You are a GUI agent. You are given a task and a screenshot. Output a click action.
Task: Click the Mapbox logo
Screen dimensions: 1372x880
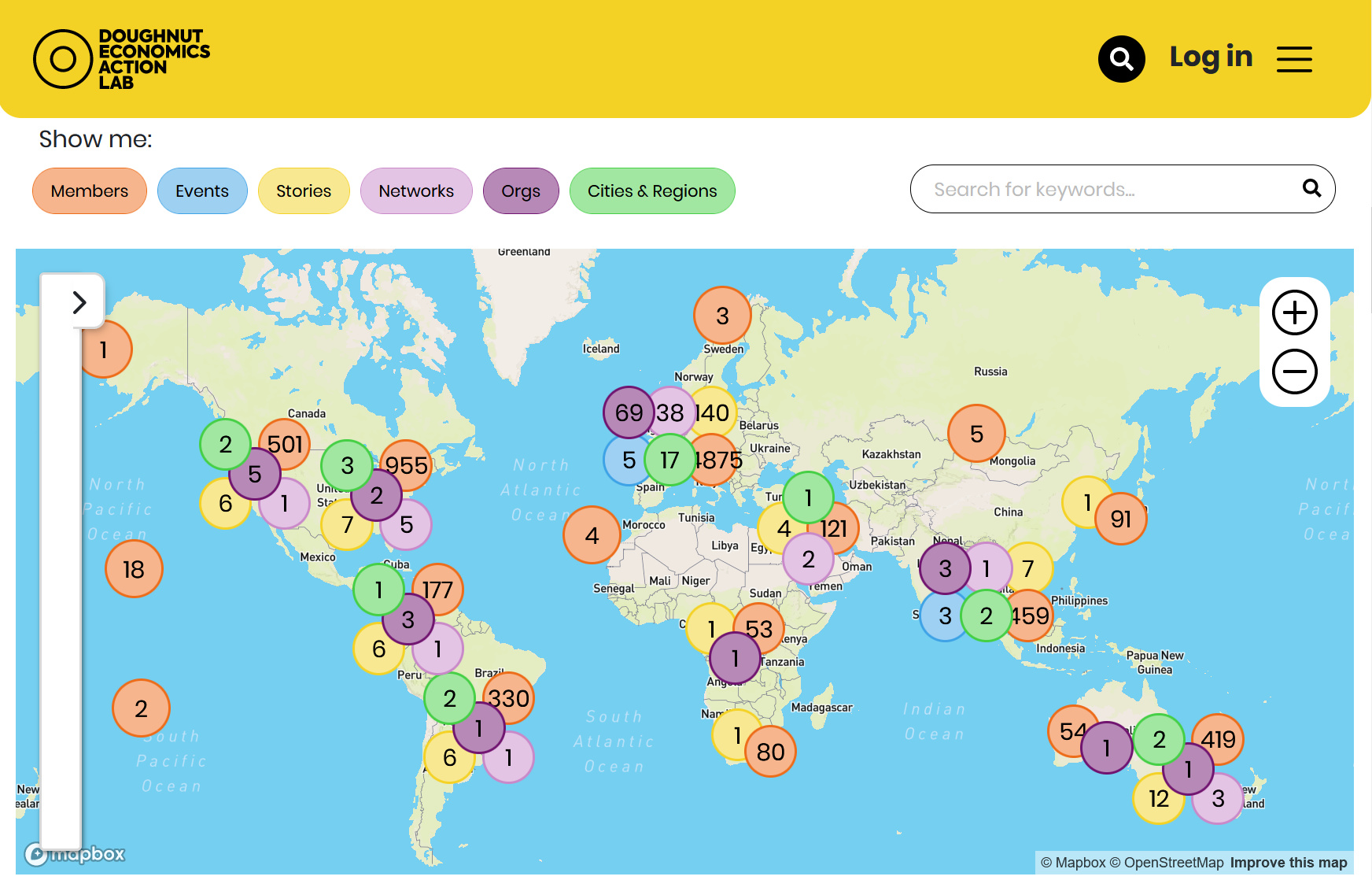coord(76,854)
